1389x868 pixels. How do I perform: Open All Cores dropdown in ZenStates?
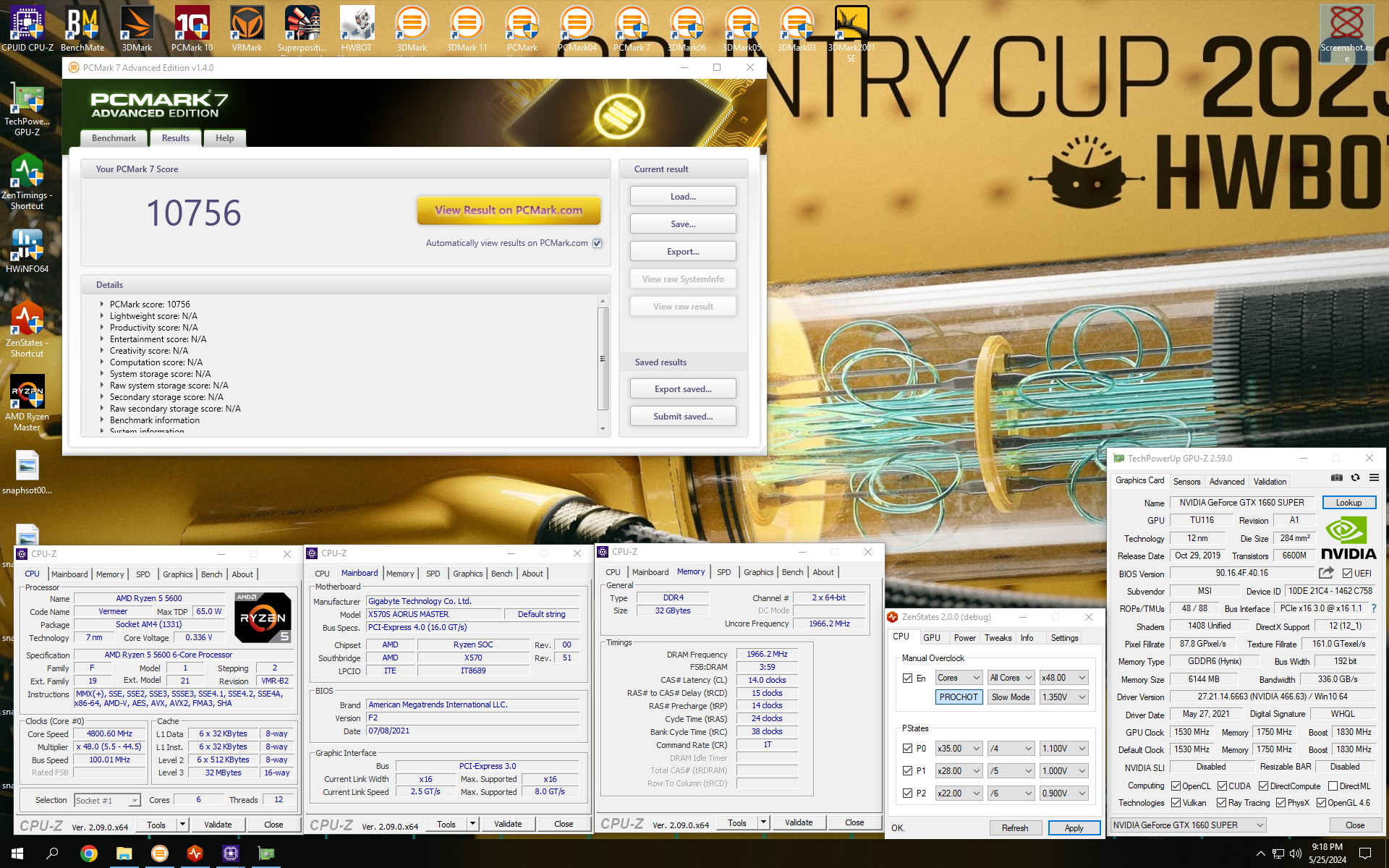point(1011,678)
